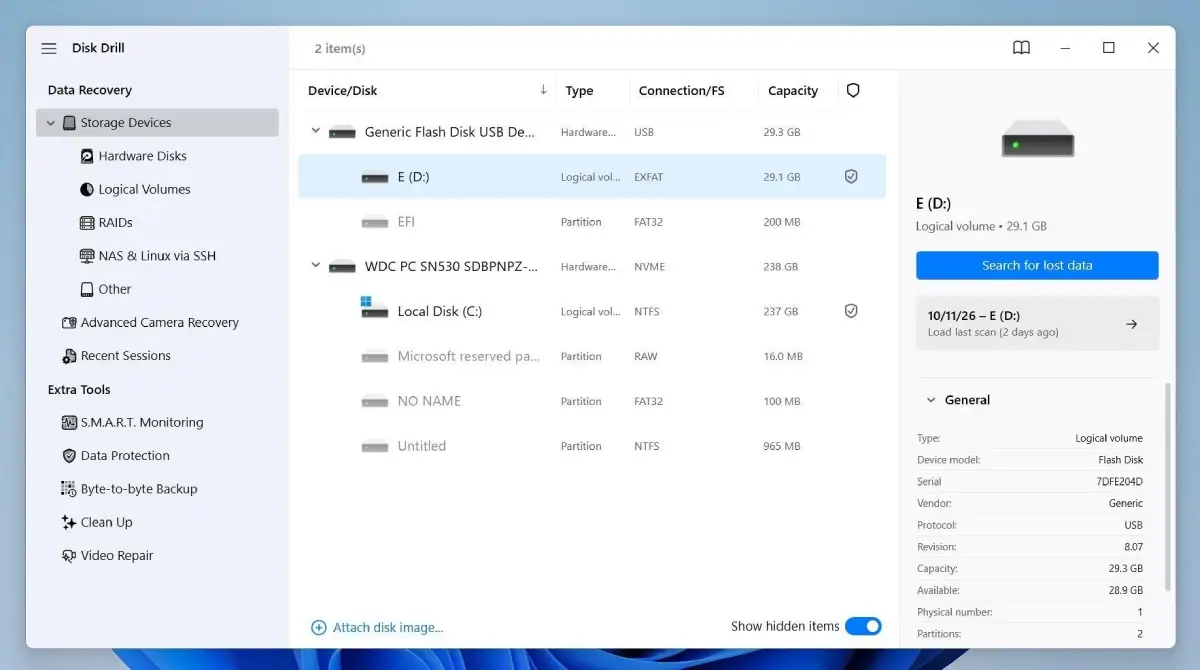This screenshot has height=670, width=1200.
Task: Click the Clean Up sparkle icon
Action: (69, 522)
